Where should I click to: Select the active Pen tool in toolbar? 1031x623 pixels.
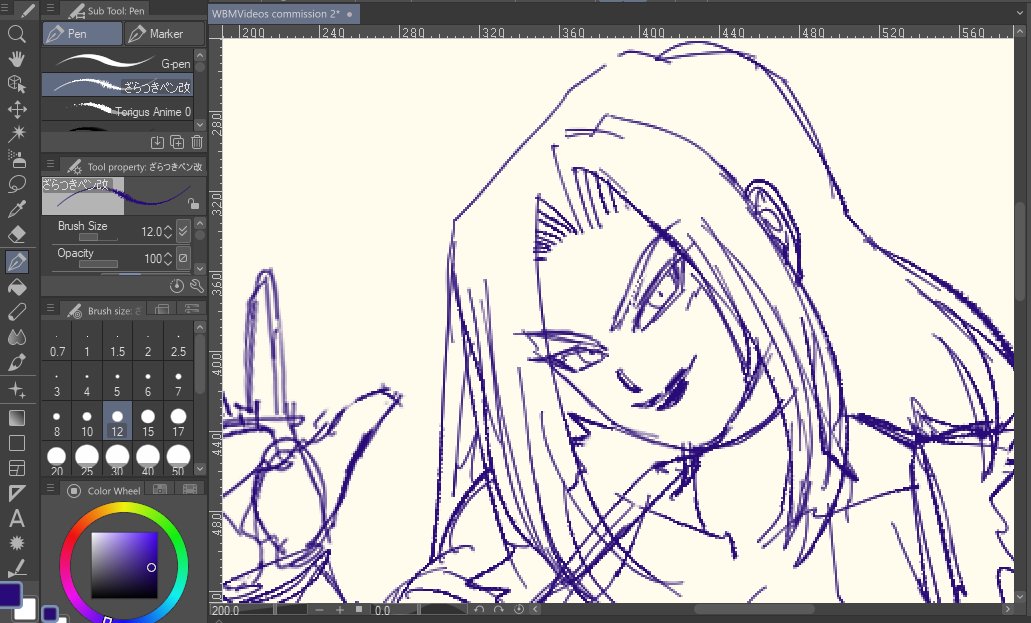pyautogui.click(x=16, y=262)
